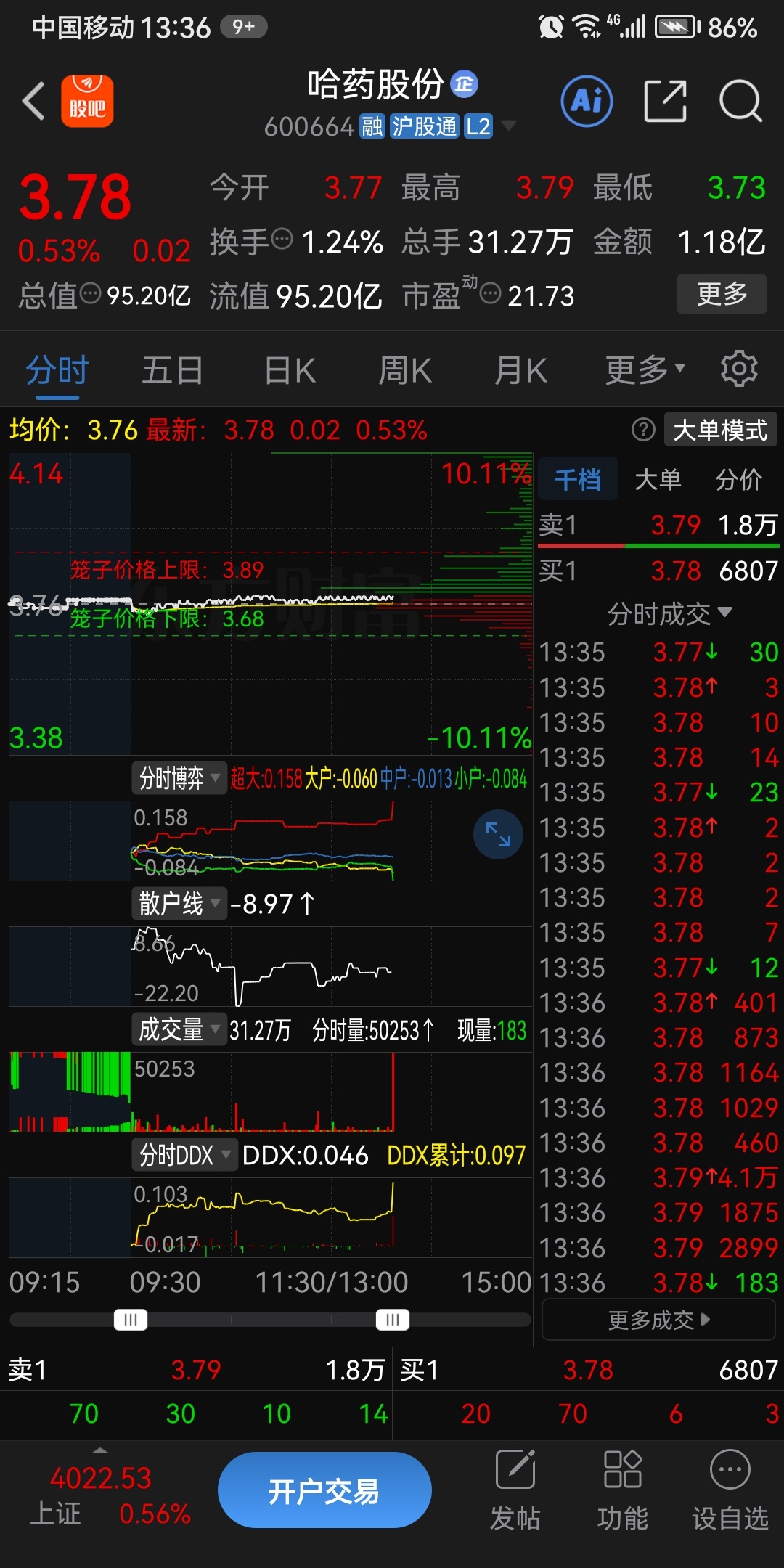Screen dimensions: 784x1568
Task: Tap the 现量:183 value
Action: [x=491, y=1030]
